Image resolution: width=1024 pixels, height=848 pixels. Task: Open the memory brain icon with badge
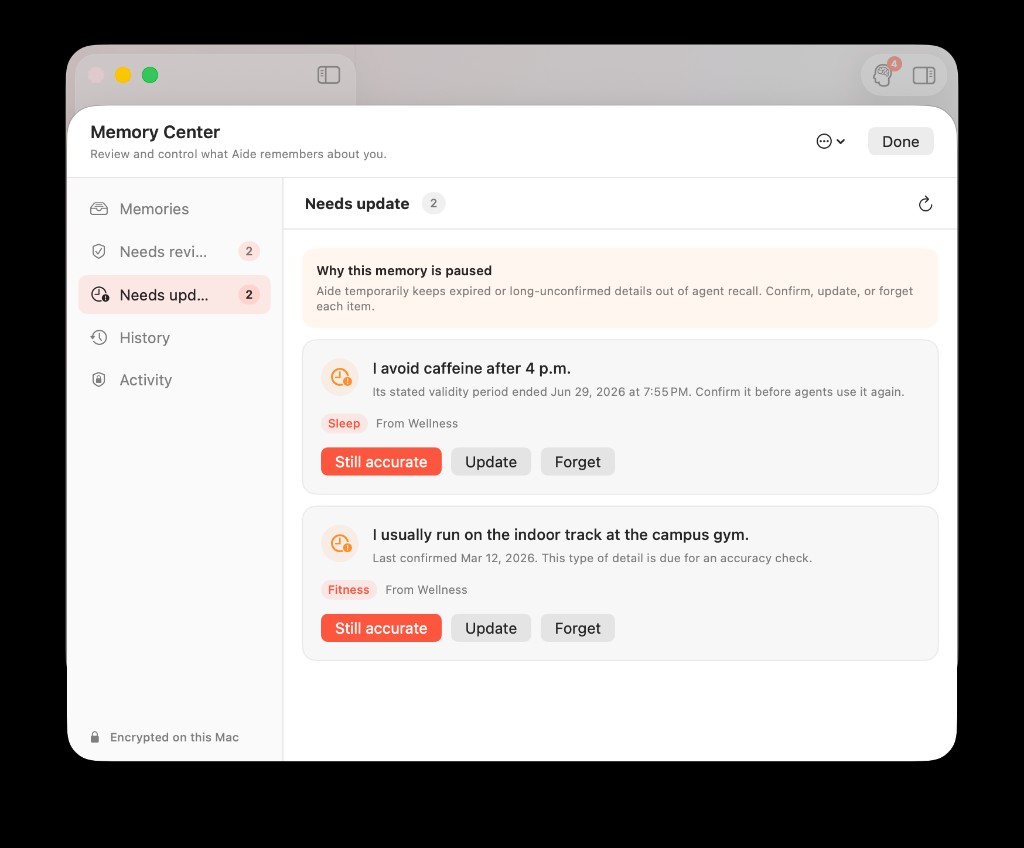[x=884, y=74]
